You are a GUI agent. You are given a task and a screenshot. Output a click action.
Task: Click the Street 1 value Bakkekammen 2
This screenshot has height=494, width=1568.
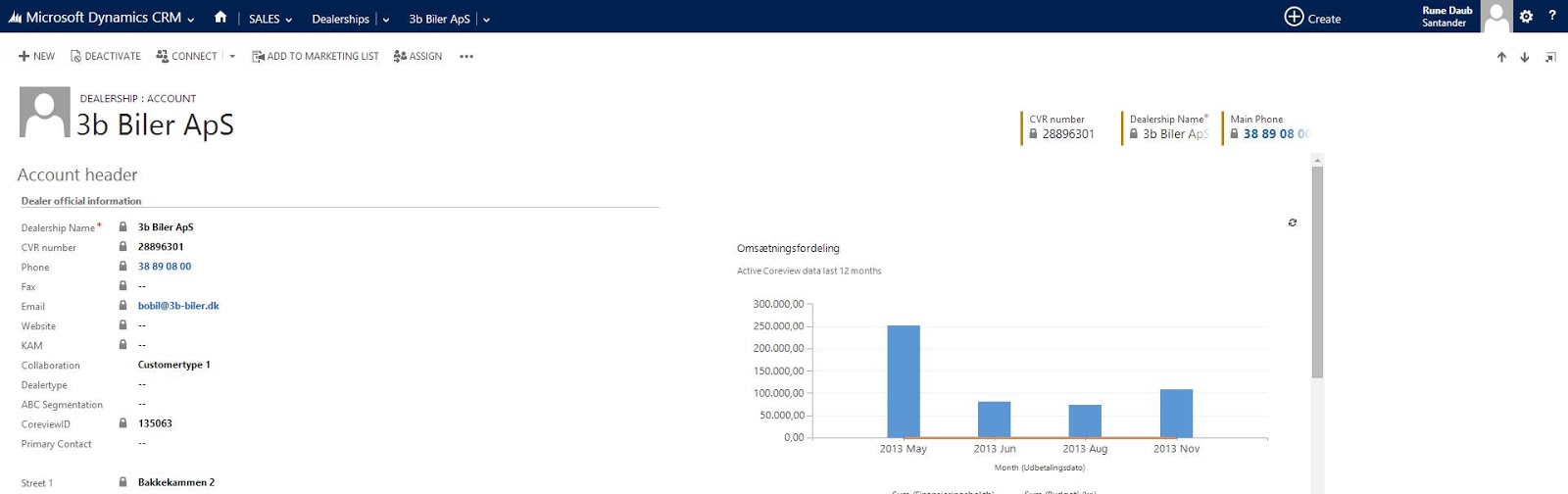click(x=176, y=482)
